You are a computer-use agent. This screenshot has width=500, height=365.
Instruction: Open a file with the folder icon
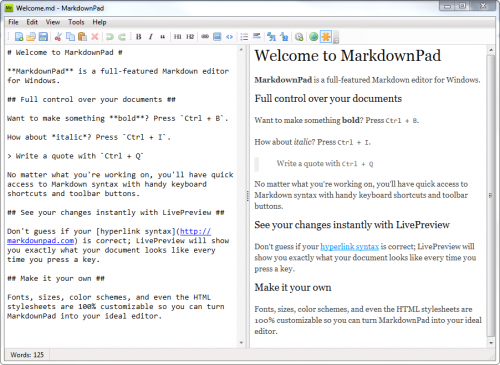pos(31,37)
